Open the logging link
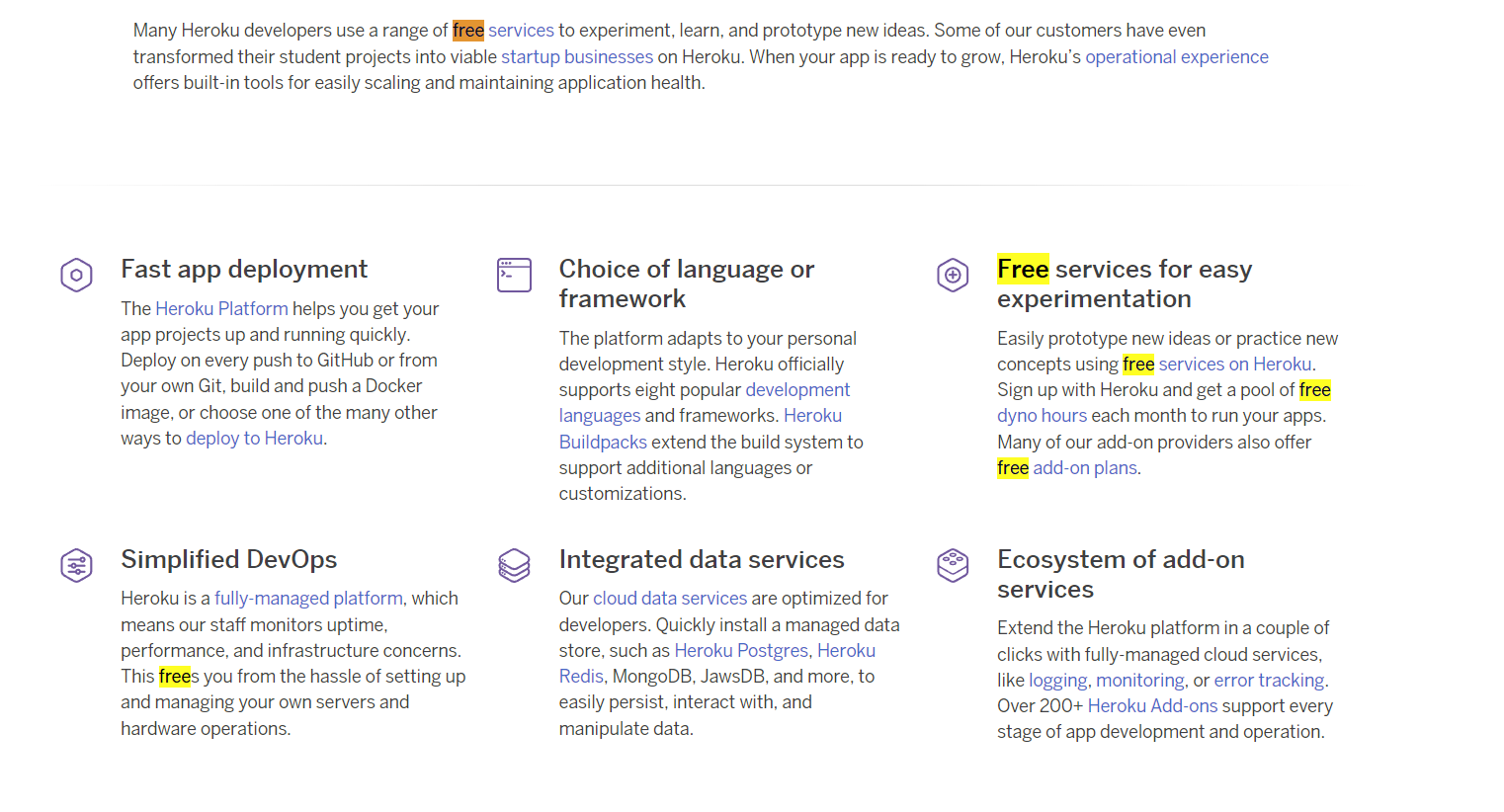Viewport: 1504px width, 812px height. coord(1057,681)
